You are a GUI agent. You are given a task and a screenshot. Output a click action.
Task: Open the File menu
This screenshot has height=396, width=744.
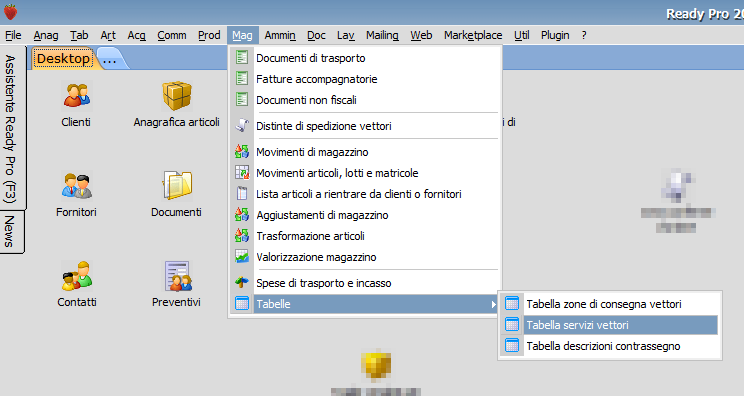click(13, 35)
